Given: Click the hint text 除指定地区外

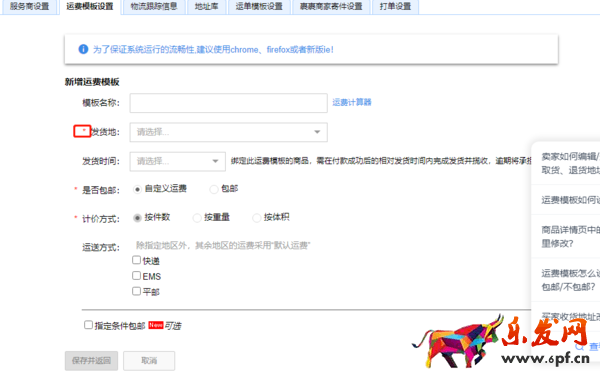Looking at the screenshot, I should tap(223, 245).
